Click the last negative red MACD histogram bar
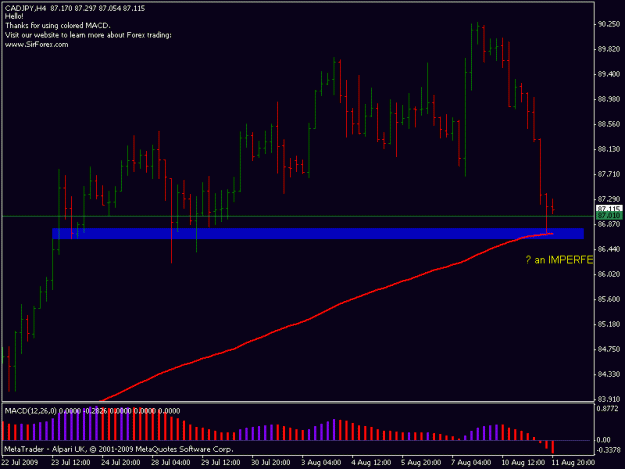Image resolution: width=625 pixels, height=469 pixels. tap(553, 447)
